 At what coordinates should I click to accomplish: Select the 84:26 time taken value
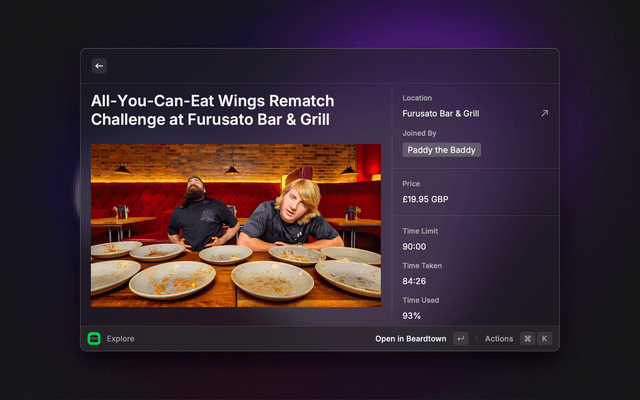click(414, 281)
